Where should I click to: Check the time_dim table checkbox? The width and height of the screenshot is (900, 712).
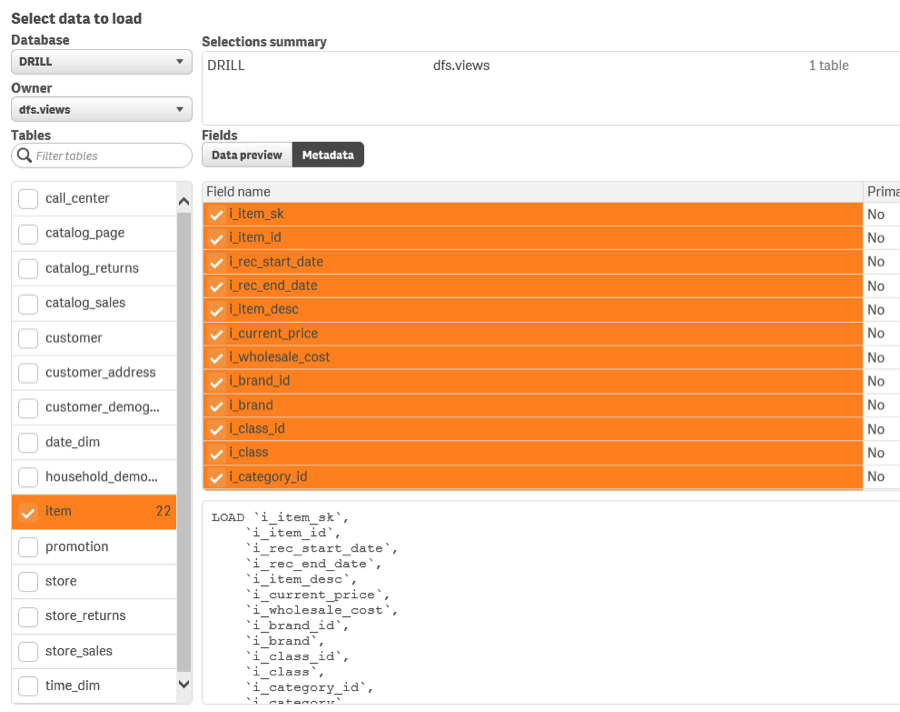coord(28,686)
